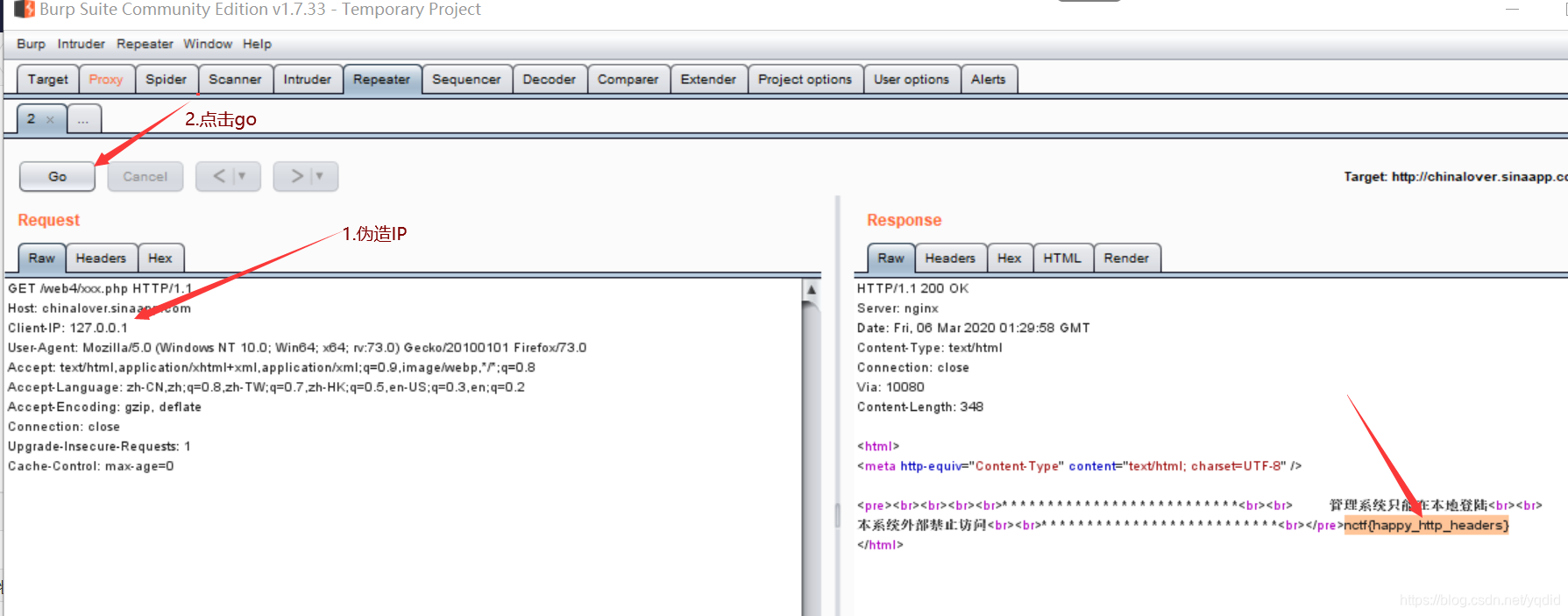Open the Repeater menu
Viewport: 1568px width, 616px height.
pos(145,44)
